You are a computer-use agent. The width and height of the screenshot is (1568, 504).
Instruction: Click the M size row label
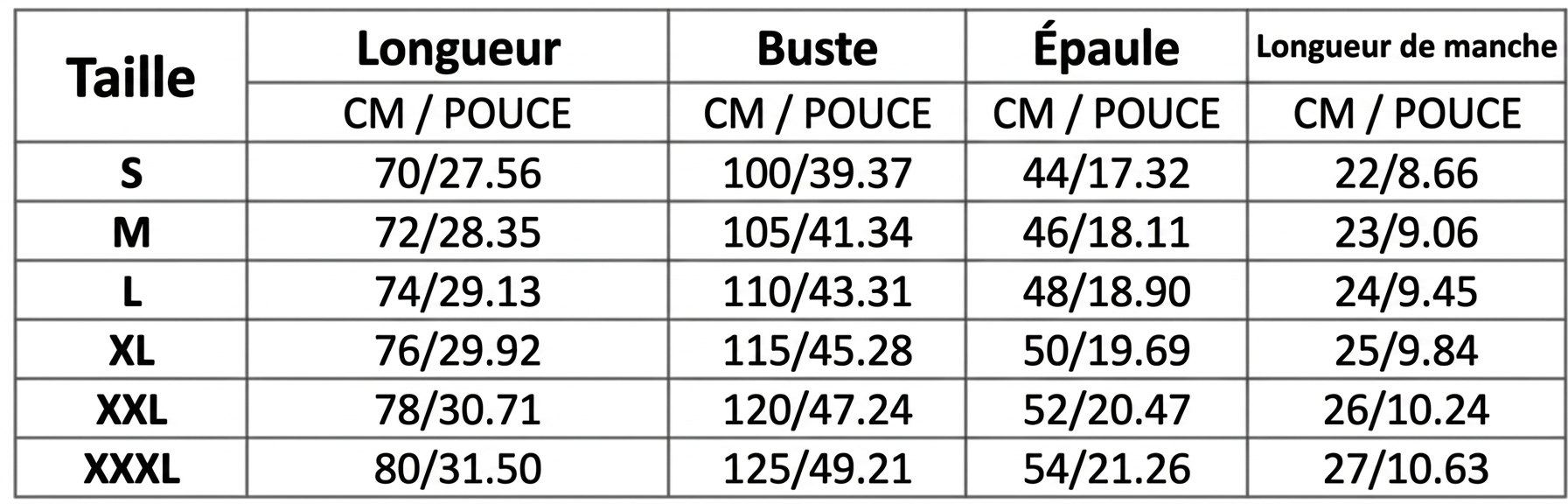[131, 233]
